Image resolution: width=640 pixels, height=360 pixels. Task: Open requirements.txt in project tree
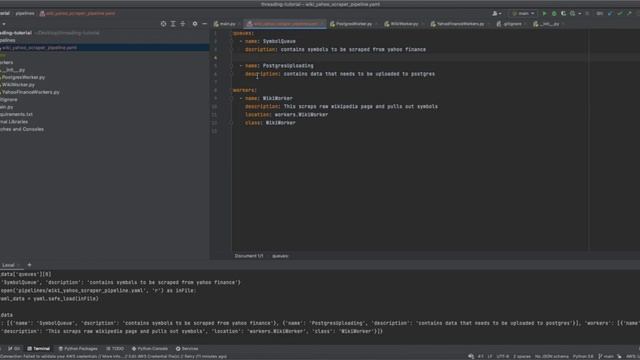[16, 114]
